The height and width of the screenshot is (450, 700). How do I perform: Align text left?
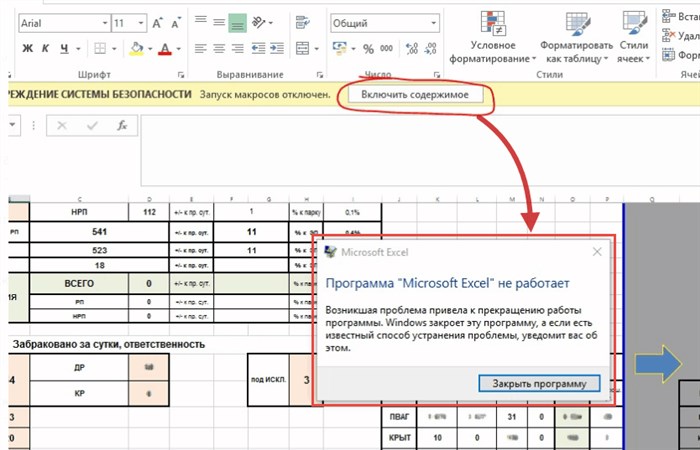click(201, 48)
